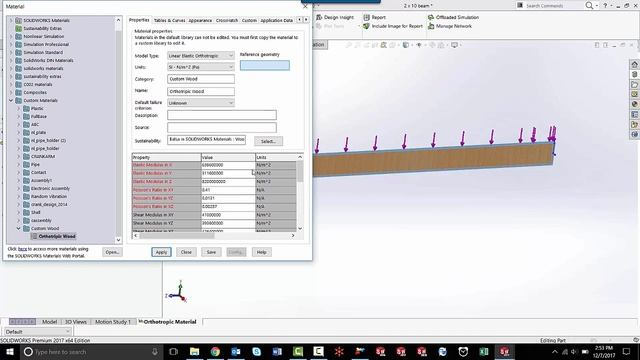The image size is (640, 360).
Task: Select Orthotropic Wood in material tree
Action: tap(57, 236)
